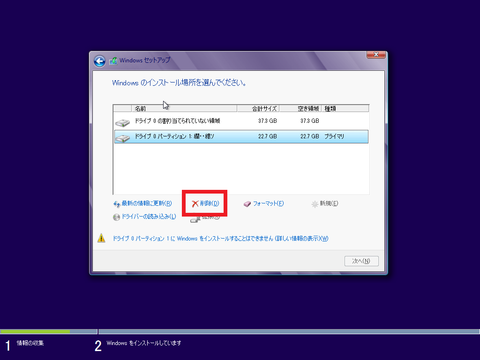Click the Drive 0 Partition 1 disk icon

(x=123, y=138)
